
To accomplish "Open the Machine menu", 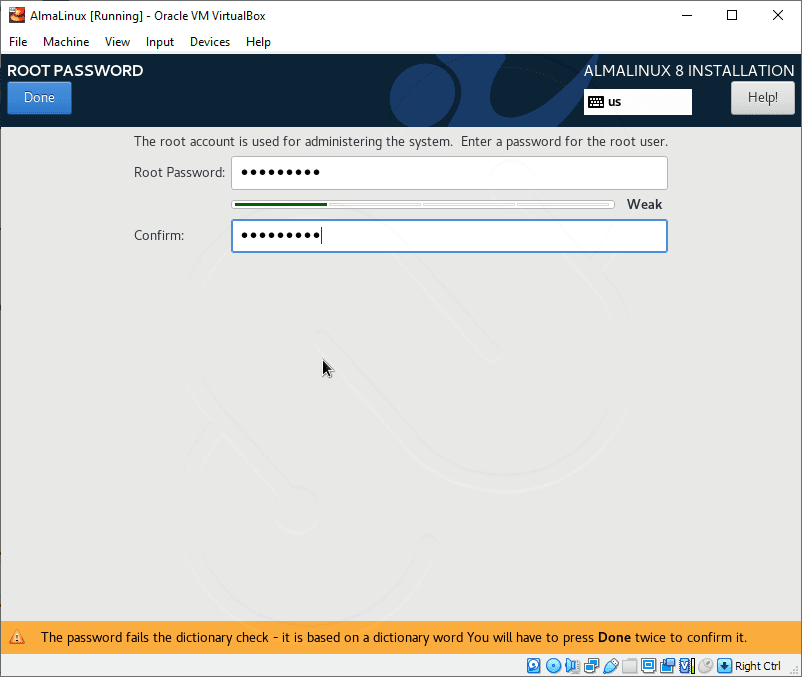I will coord(66,42).
